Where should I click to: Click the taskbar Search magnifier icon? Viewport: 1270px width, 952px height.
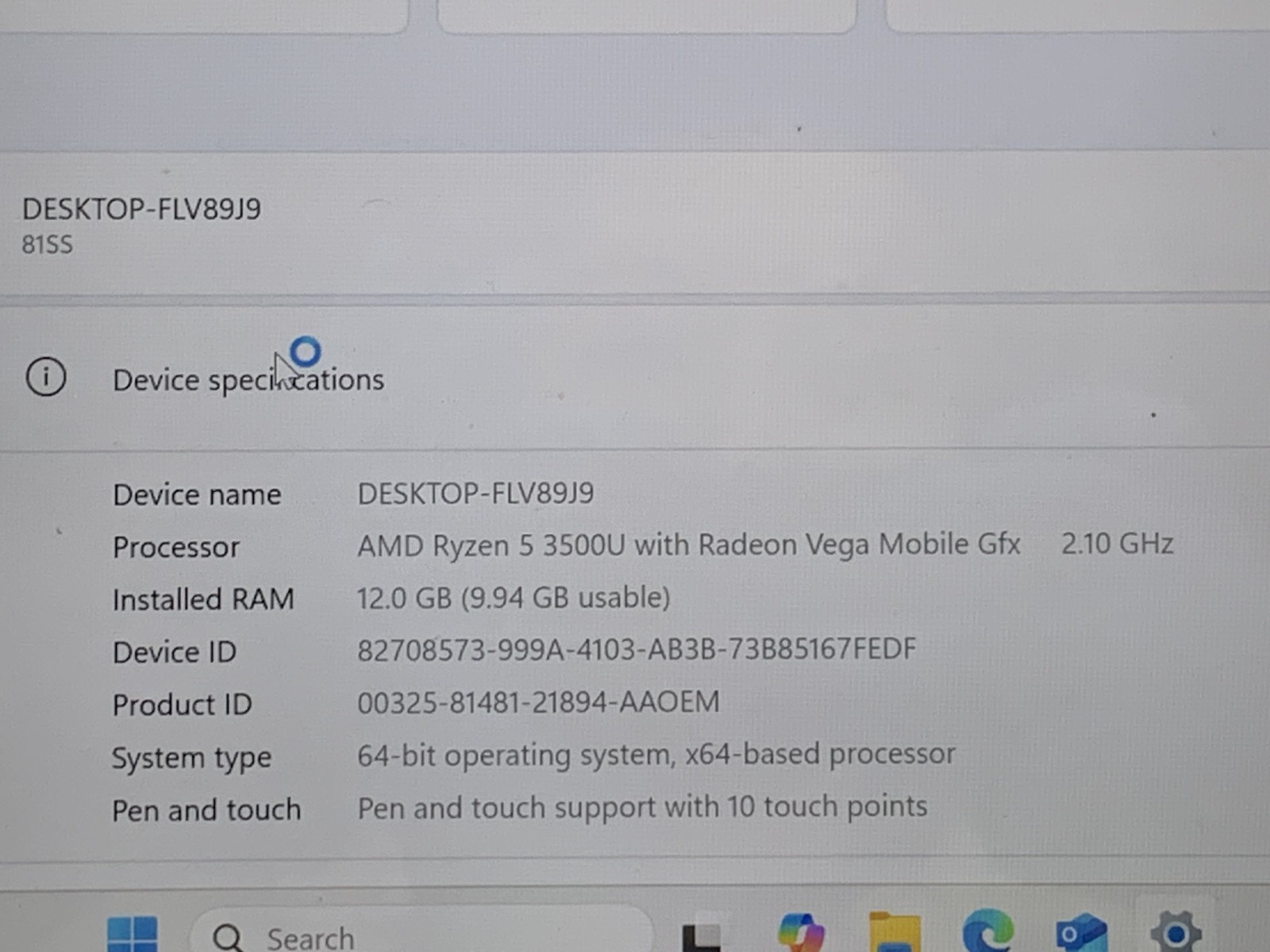point(228,938)
